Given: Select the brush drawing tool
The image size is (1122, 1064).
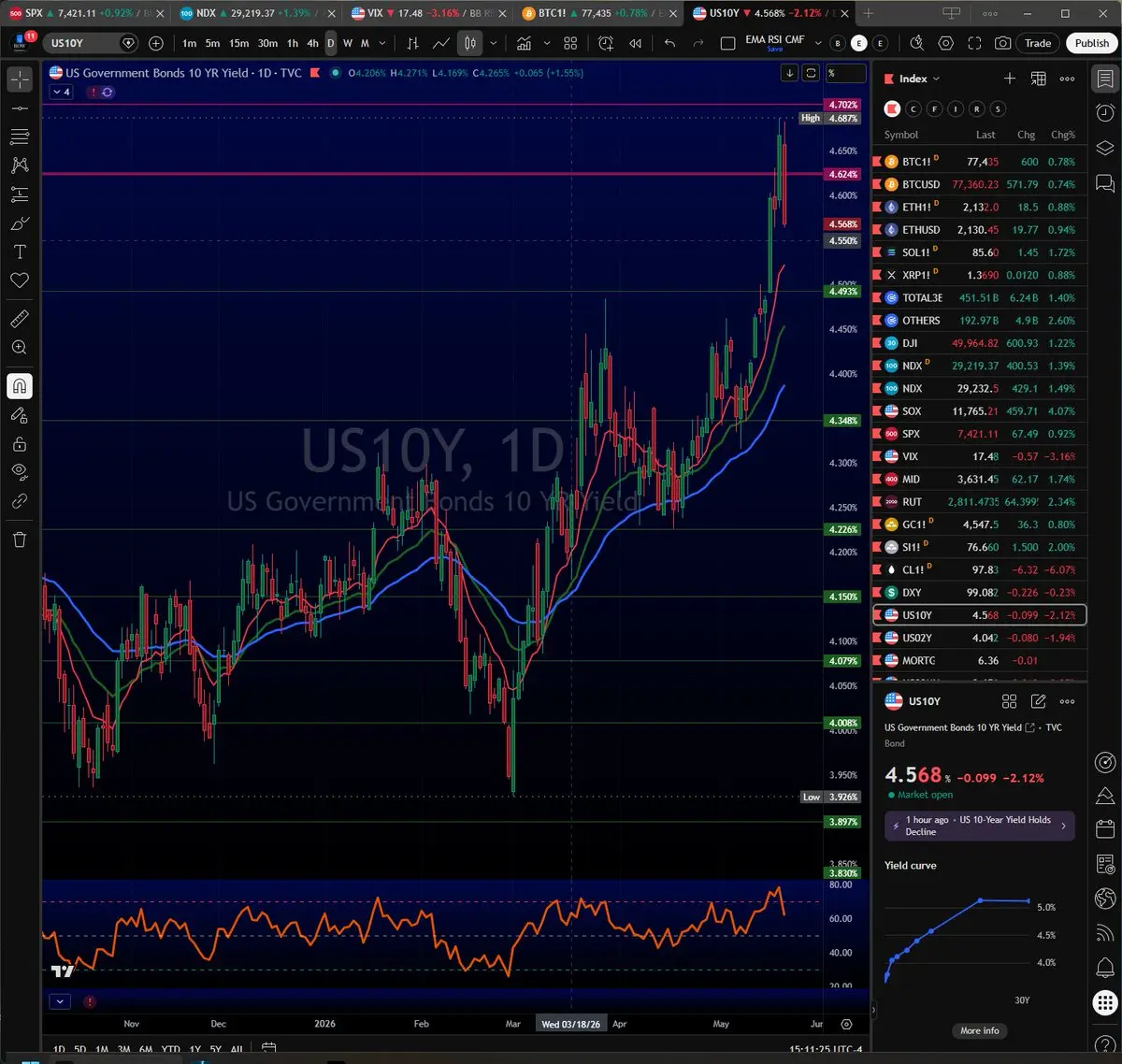Looking at the screenshot, I should pyautogui.click(x=20, y=223).
